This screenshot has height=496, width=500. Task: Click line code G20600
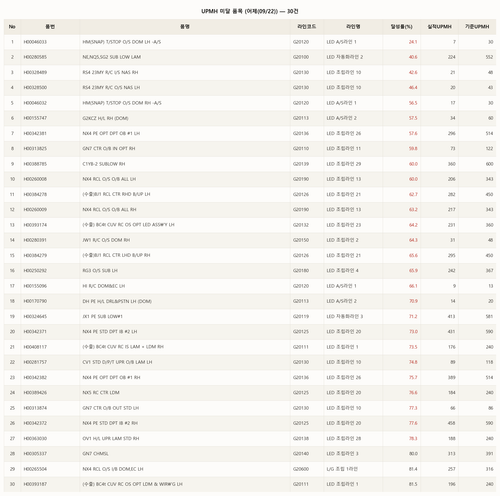pyautogui.click(x=301, y=469)
